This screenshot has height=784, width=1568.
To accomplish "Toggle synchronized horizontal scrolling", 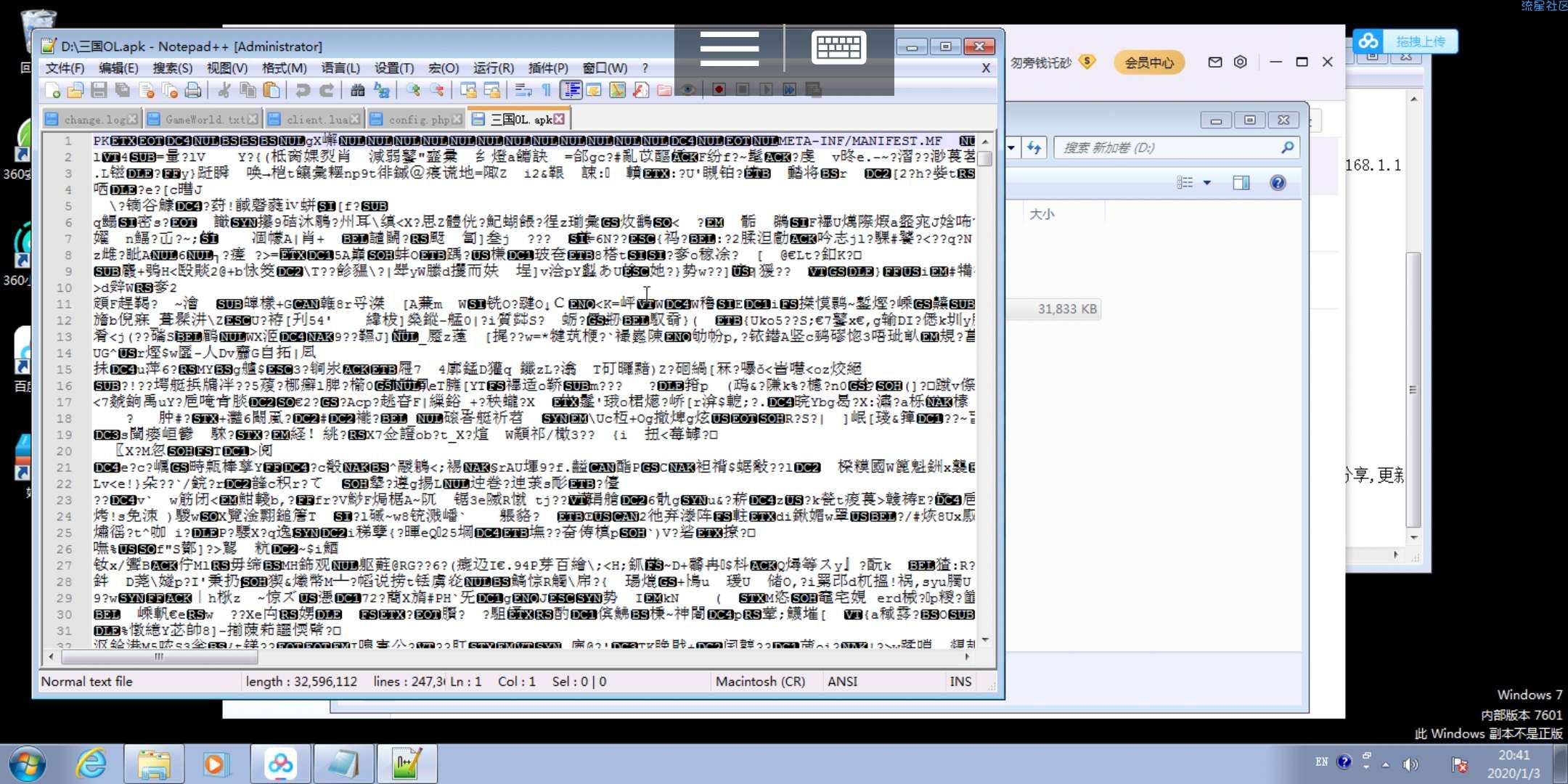I will (491, 90).
